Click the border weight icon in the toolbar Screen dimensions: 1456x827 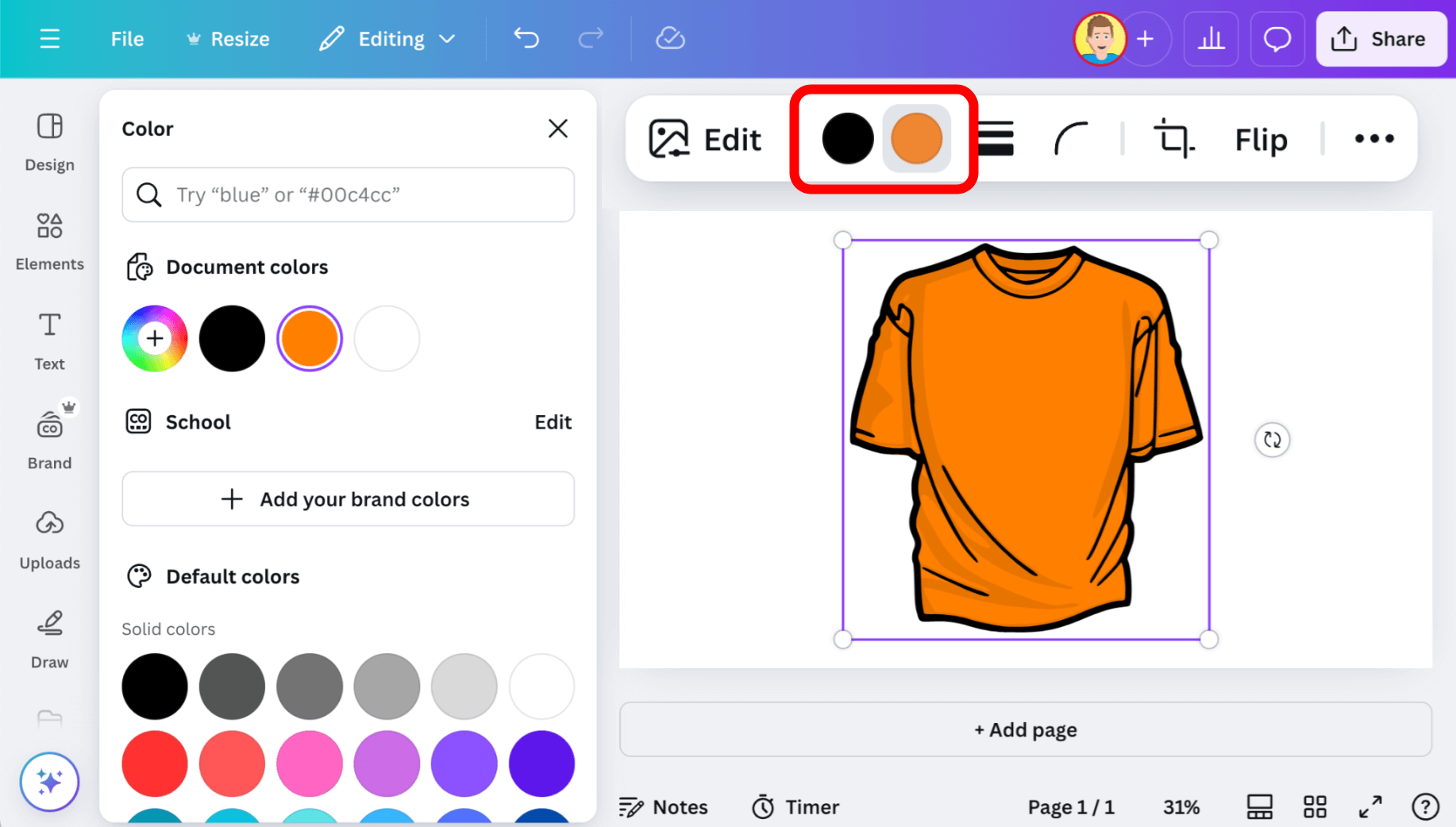click(995, 139)
